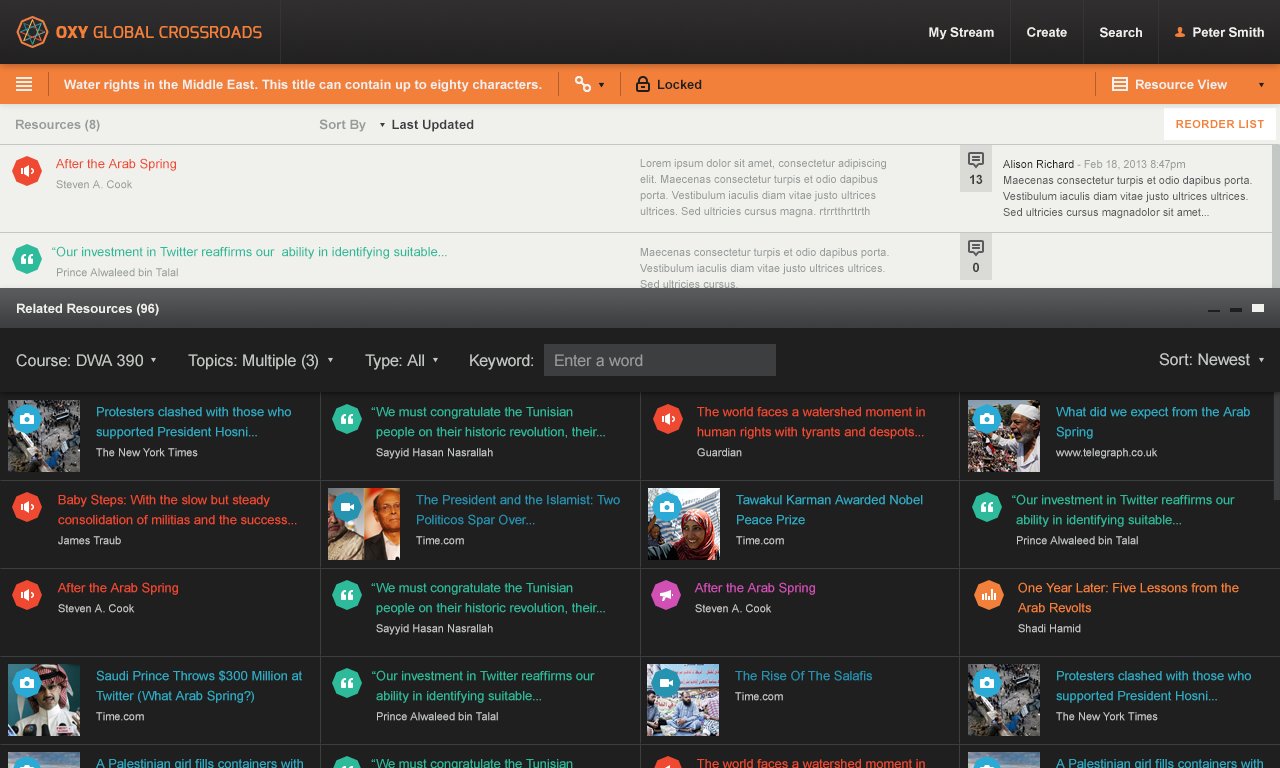Open the 0 comments icon
This screenshot has height=768, width=1280.
point(976,257)
